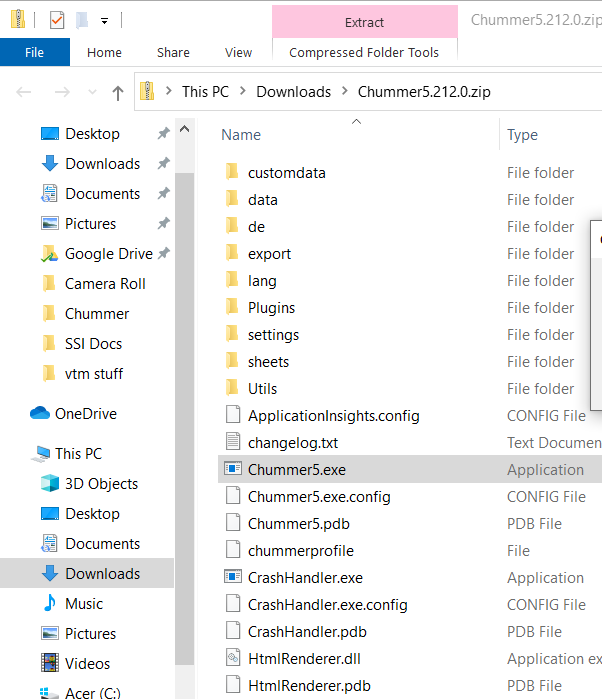Open the recent locations dropdown arrow
The height and width of the screenshot is (699, 602).
pos(92,92)
